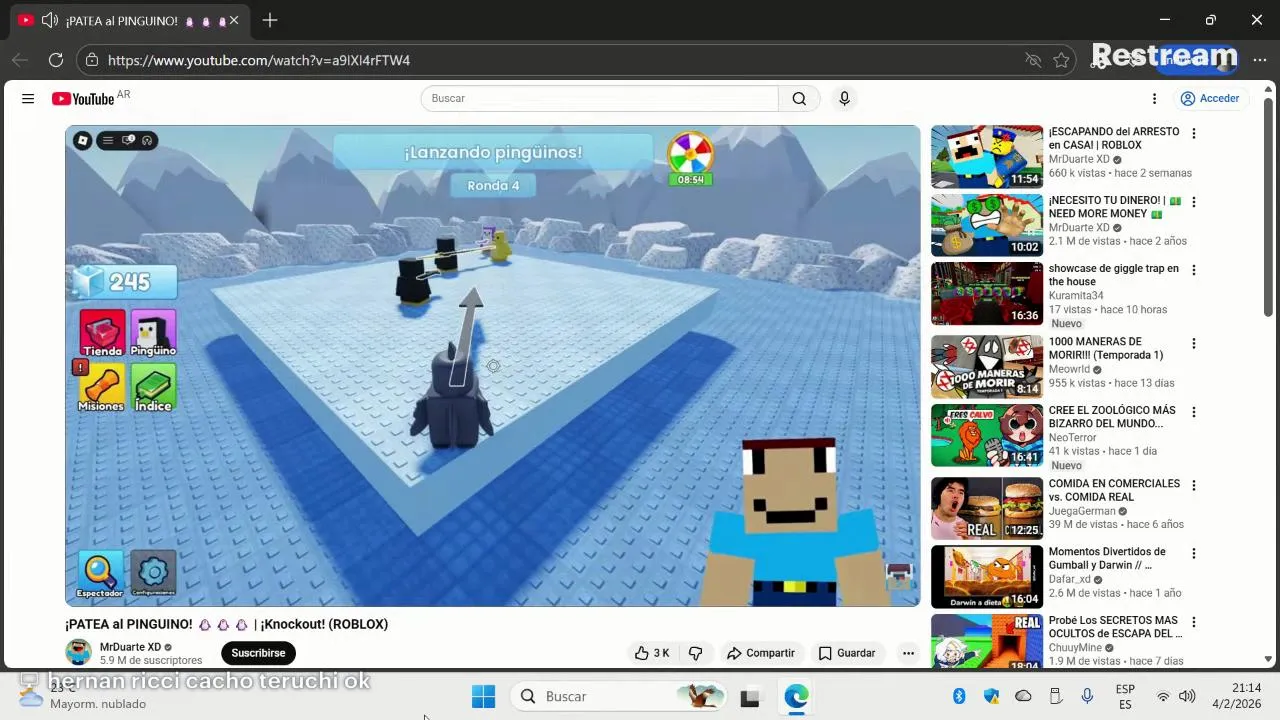
Task: Click the favorites star in the address bar
Action: (1061, 60)
